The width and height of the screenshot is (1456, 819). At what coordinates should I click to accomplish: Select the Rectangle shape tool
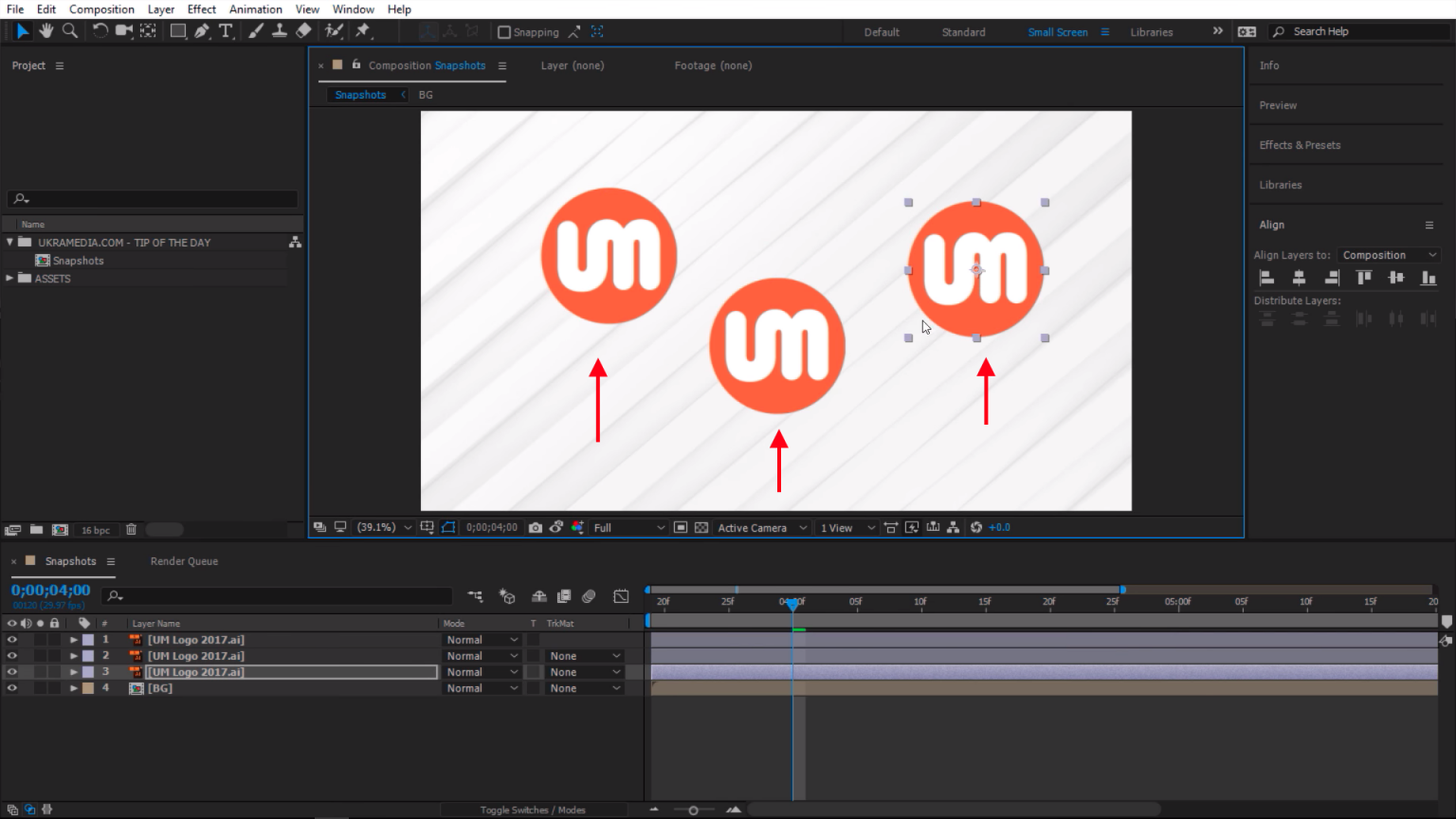(177, 31)
